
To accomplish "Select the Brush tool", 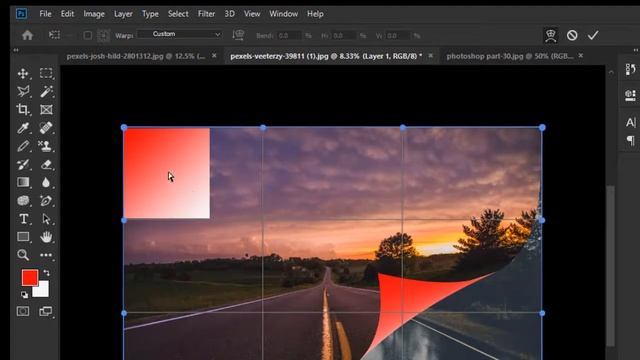I will tap(23, 146).
